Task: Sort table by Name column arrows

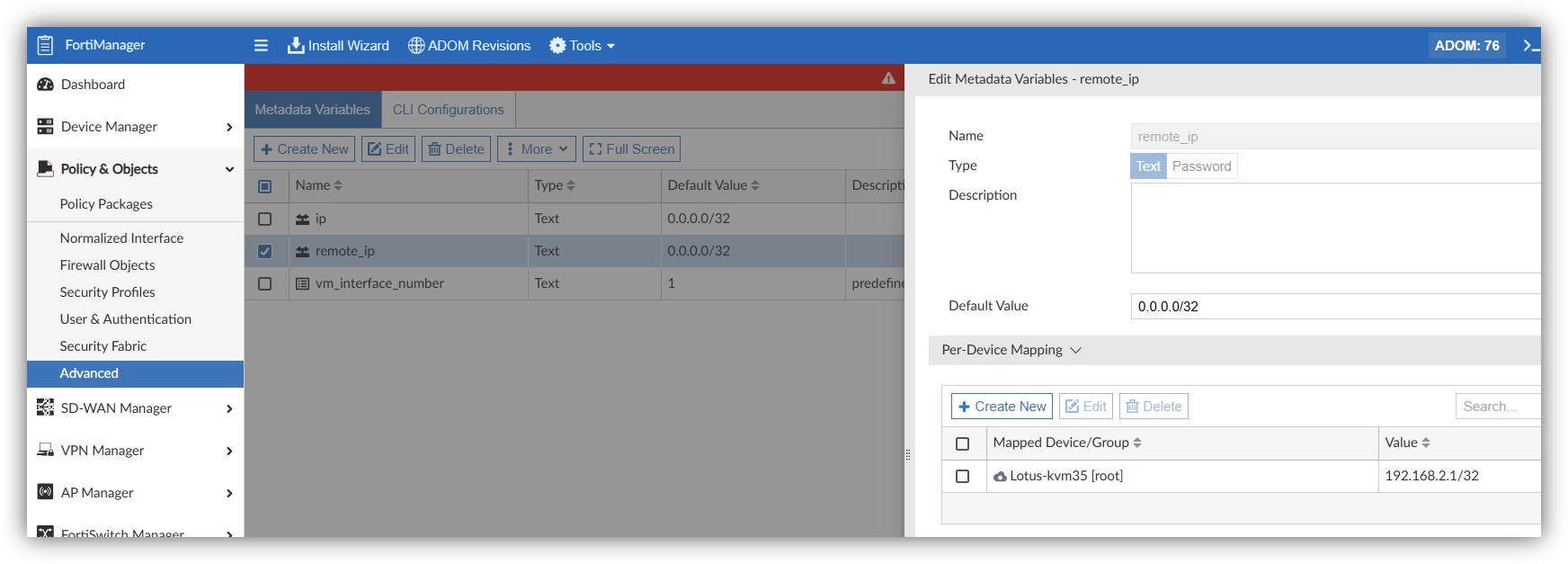Action: 338,185
